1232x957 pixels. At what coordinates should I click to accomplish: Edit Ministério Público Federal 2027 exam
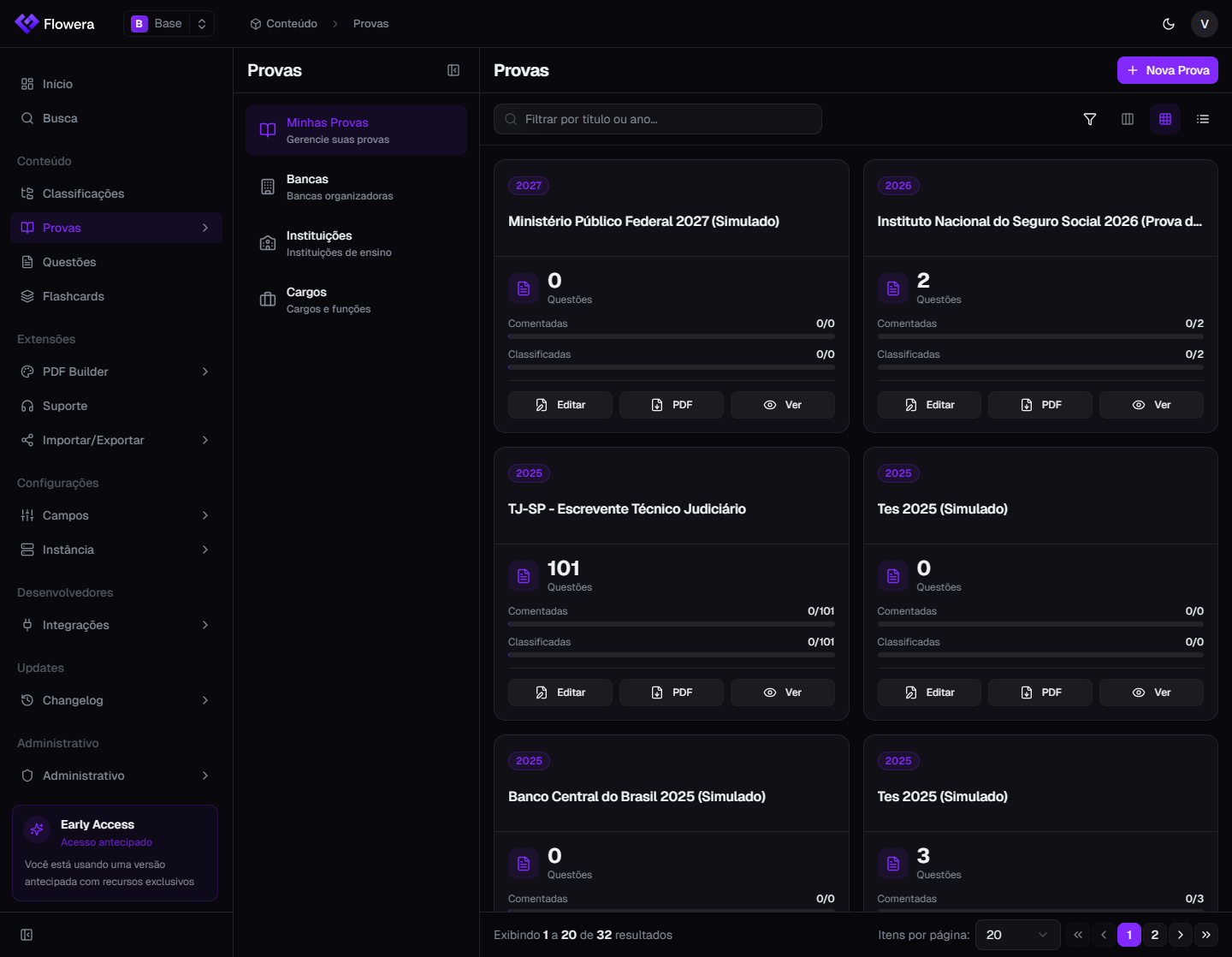tap(560, 405)
